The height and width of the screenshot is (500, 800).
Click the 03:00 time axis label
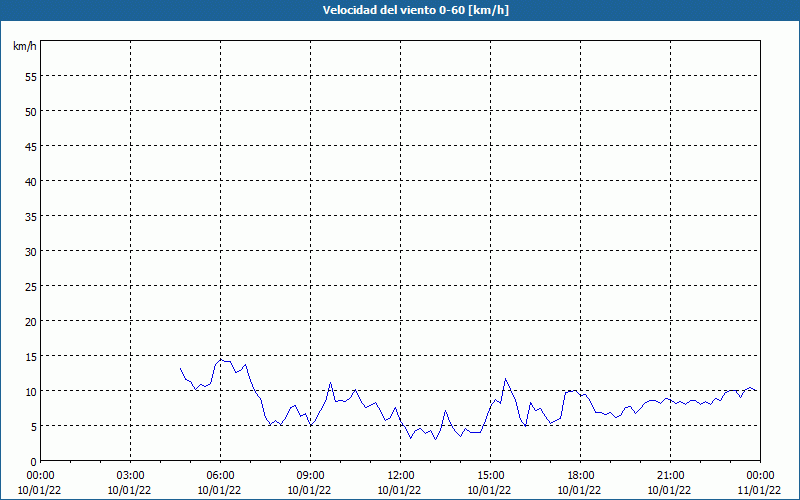pos(130,476)
